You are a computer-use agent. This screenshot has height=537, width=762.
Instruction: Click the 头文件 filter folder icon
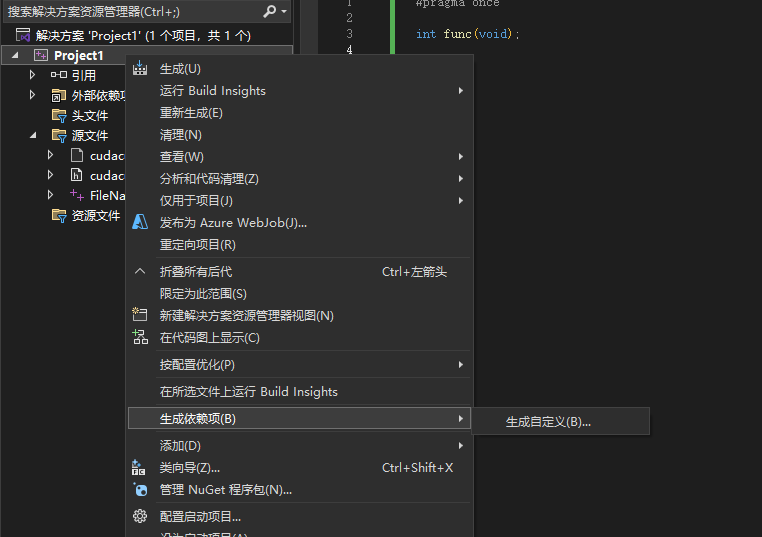[x=59, y=115]
